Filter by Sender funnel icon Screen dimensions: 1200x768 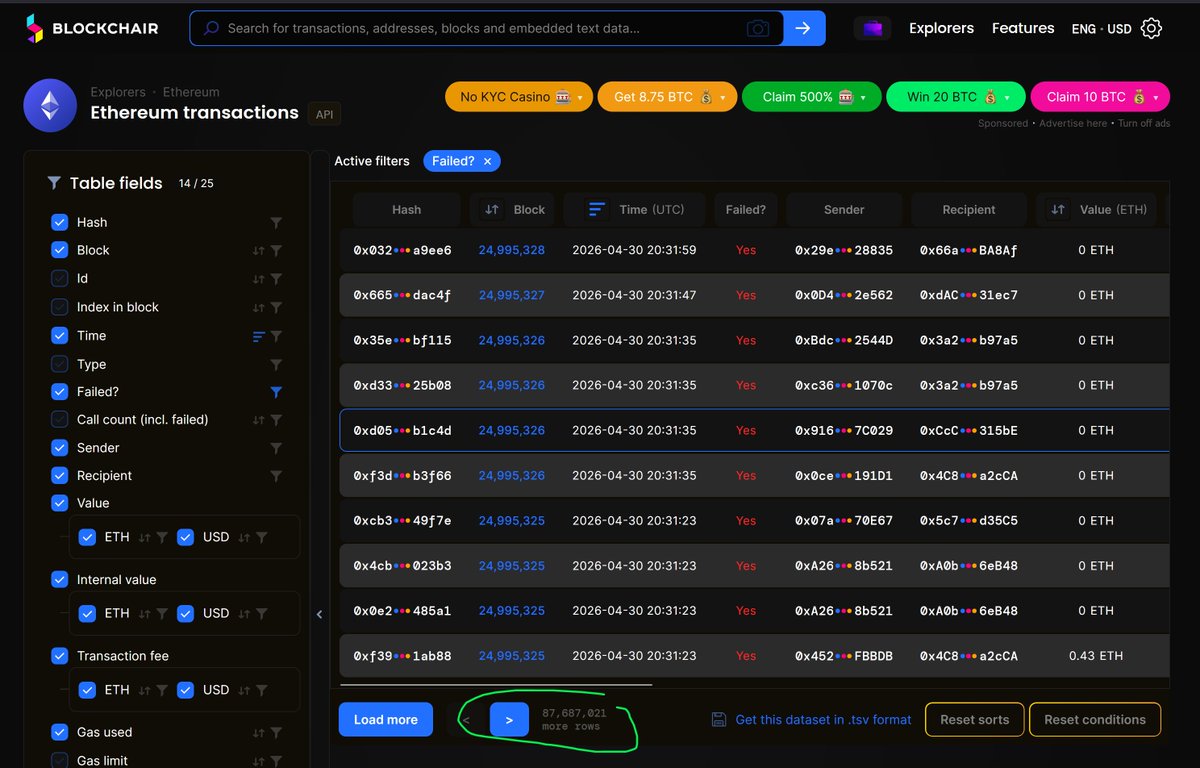[276, 448]
